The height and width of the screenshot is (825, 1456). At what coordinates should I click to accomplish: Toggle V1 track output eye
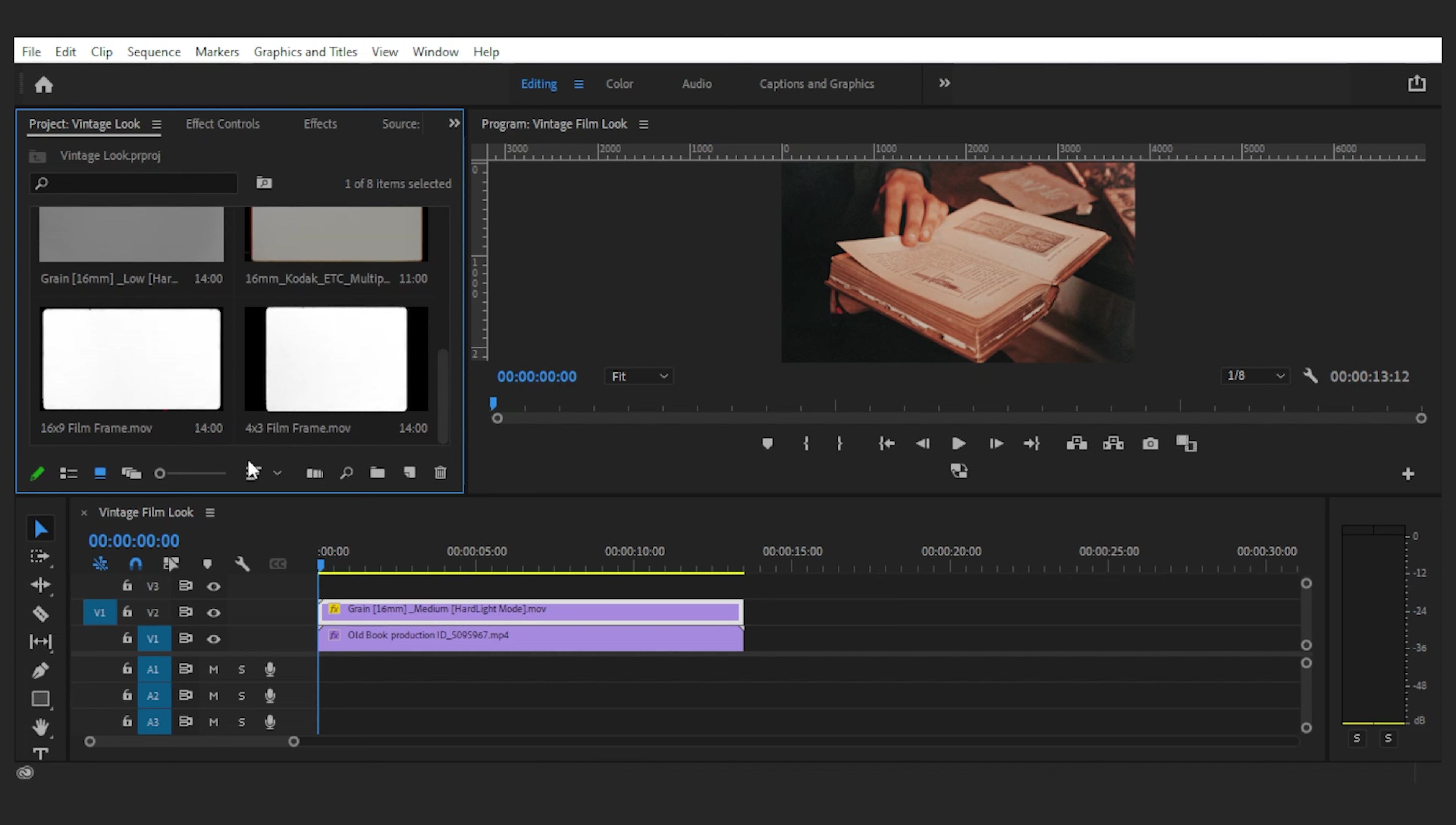213,639
